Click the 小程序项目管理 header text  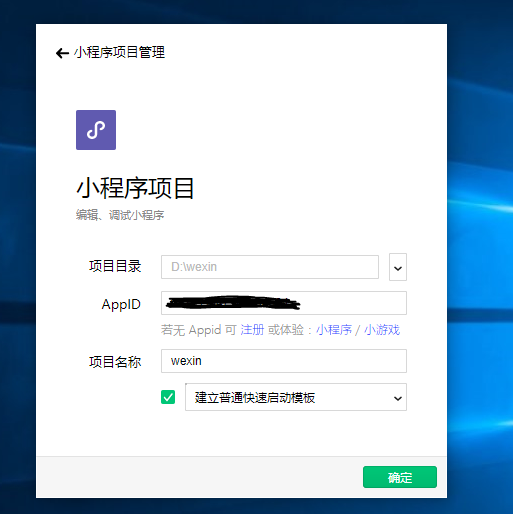[119, 53]
